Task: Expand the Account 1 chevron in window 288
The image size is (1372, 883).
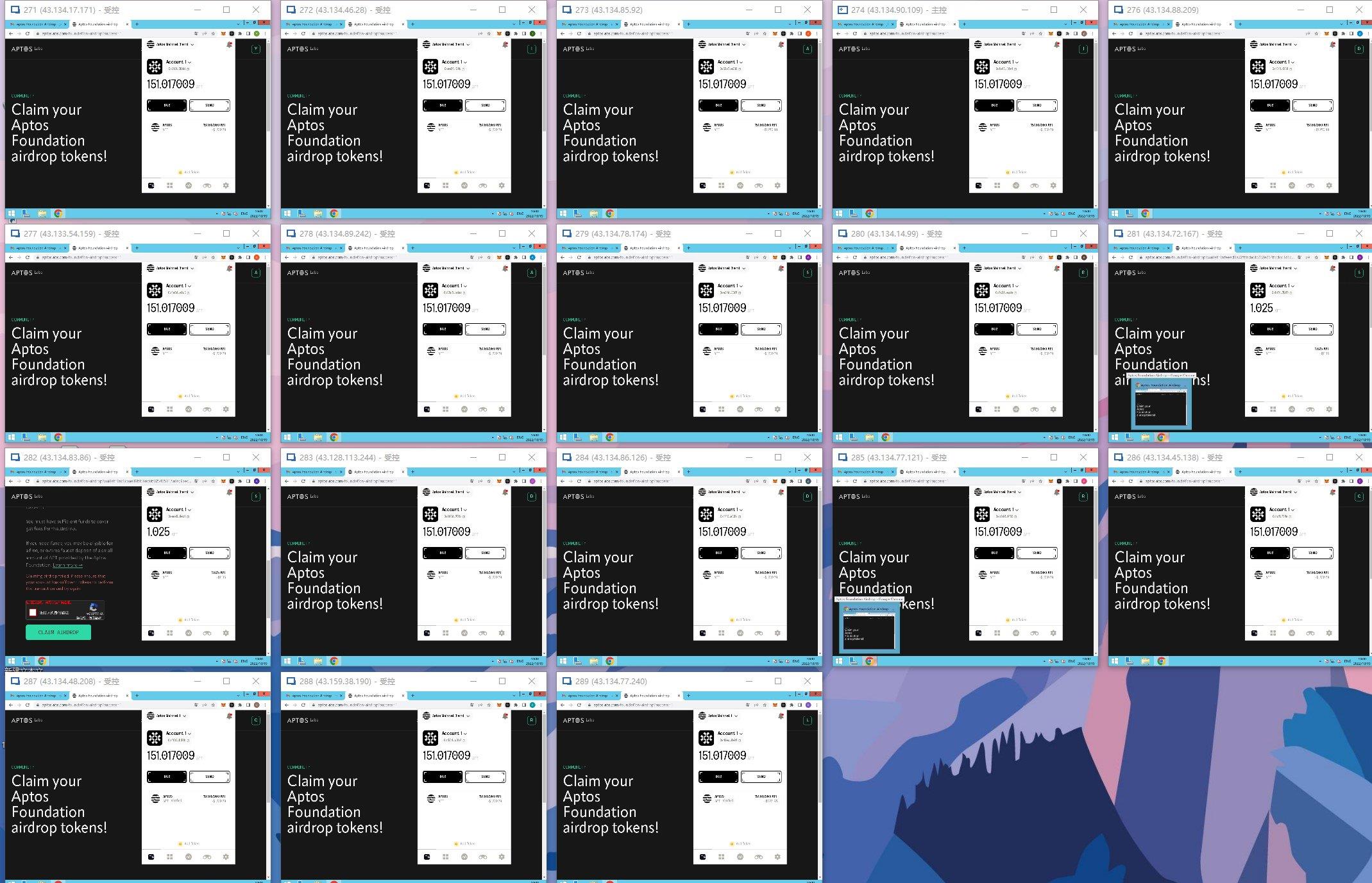Action: (x=465, y=734)
